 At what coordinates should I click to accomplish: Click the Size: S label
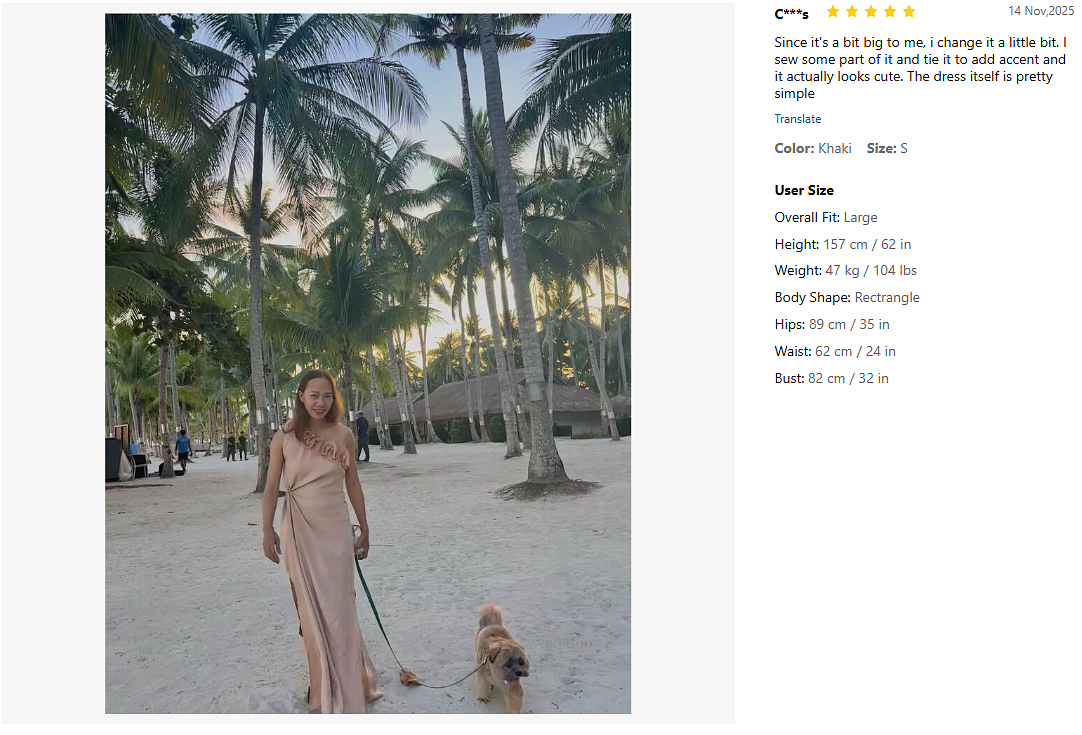887,148
